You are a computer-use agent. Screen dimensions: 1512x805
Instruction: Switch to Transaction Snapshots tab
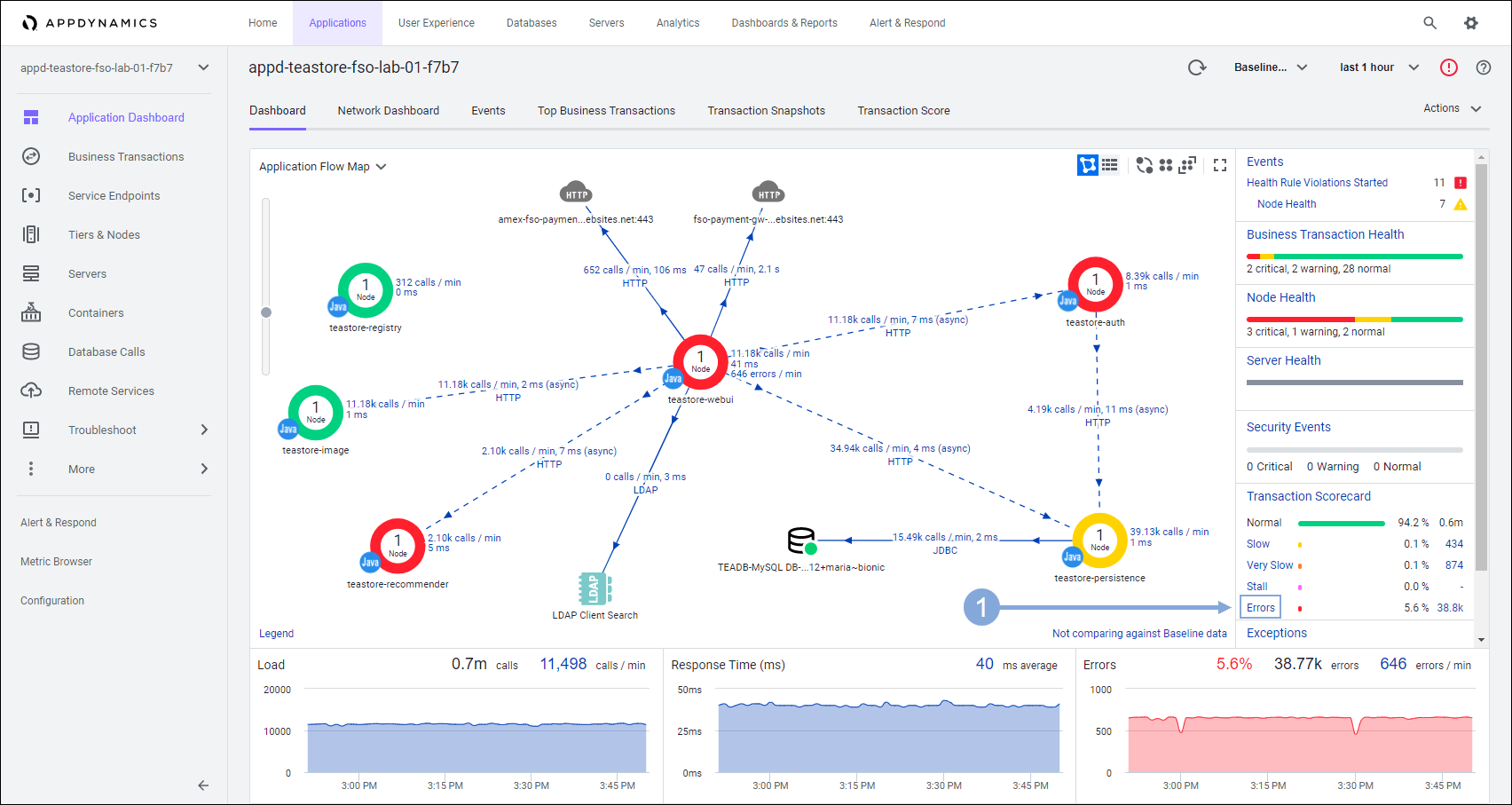pyautogui.click(x=766, y=111)
